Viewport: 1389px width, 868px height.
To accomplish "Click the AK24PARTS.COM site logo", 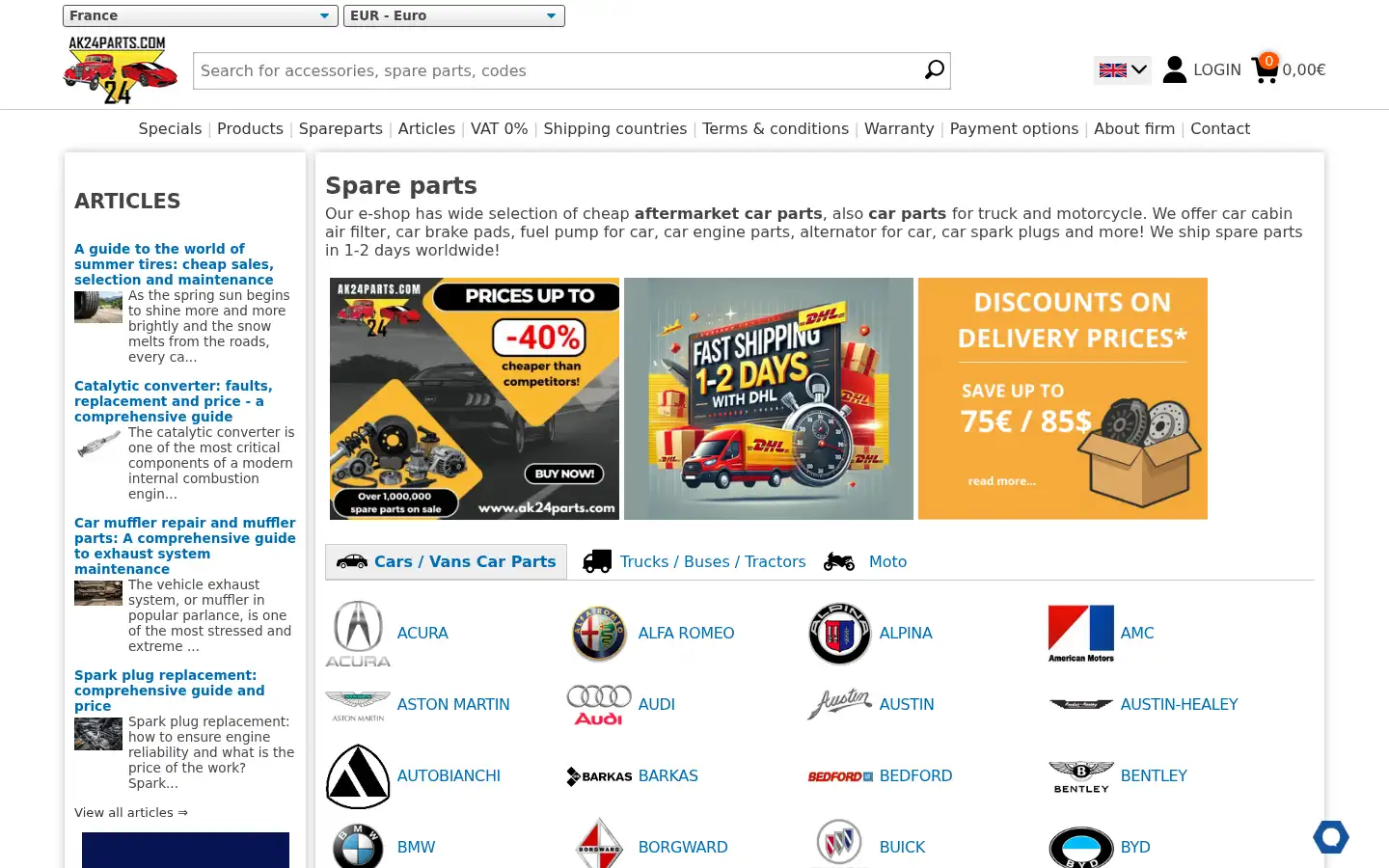I will tap(120, 69).
